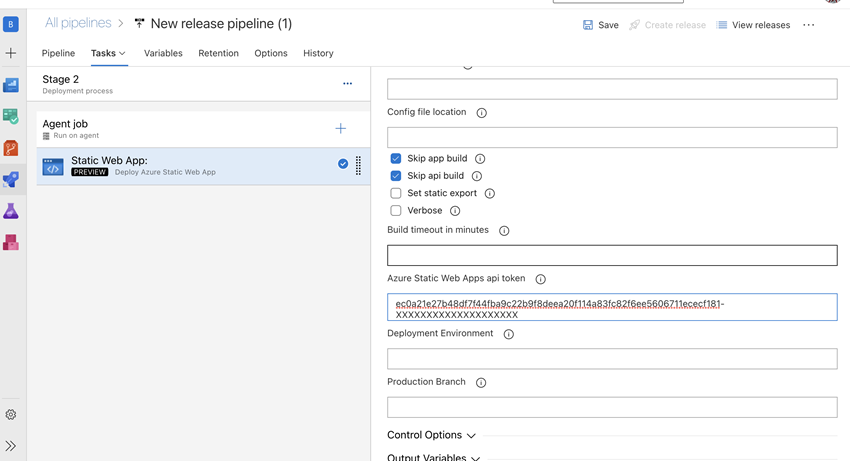Screen dimensions: 850x461
Task: Open Artifacts package icon in sidebar
Action: (11, 242)
